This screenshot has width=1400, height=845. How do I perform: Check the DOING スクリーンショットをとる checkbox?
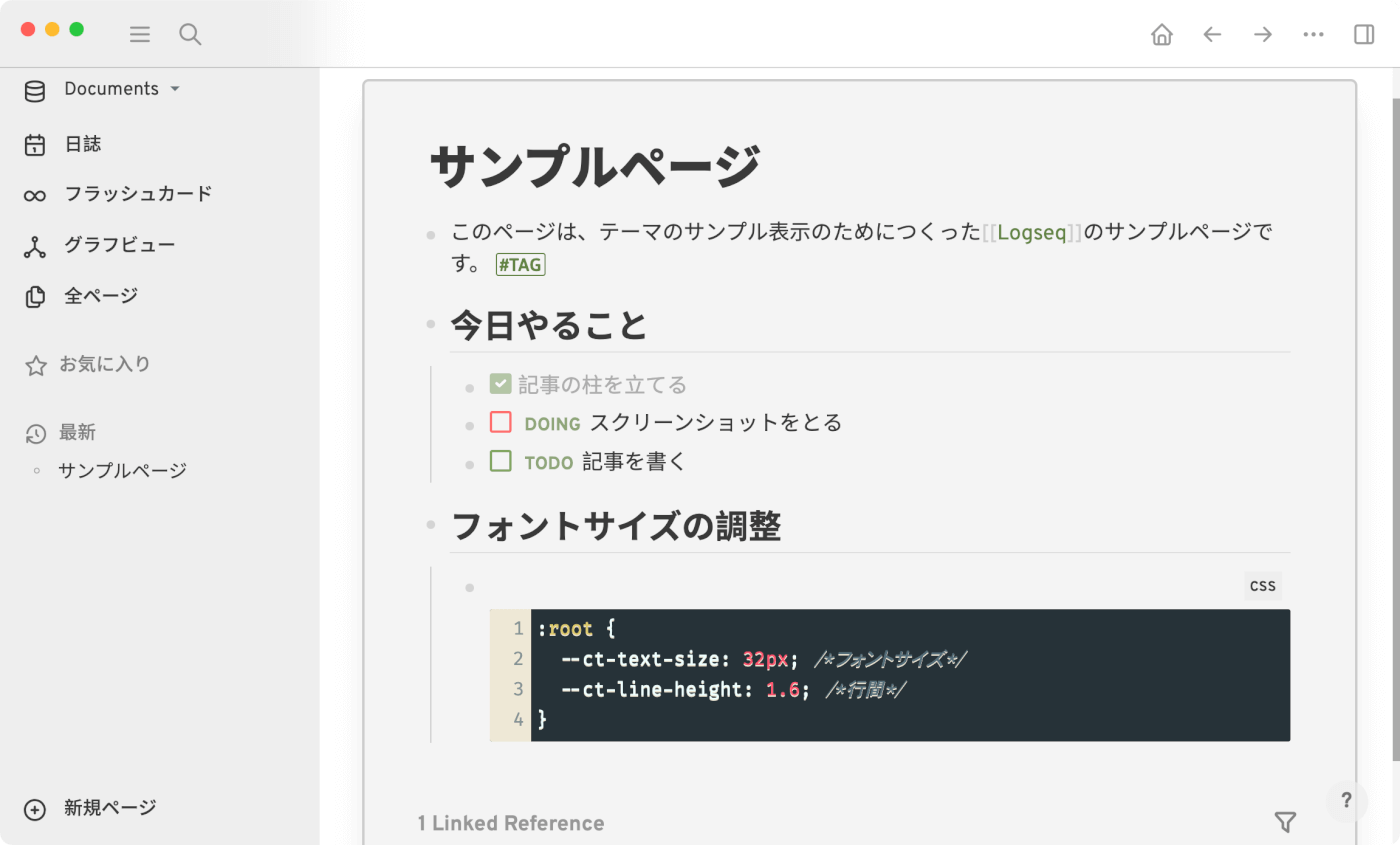point(500,422)
